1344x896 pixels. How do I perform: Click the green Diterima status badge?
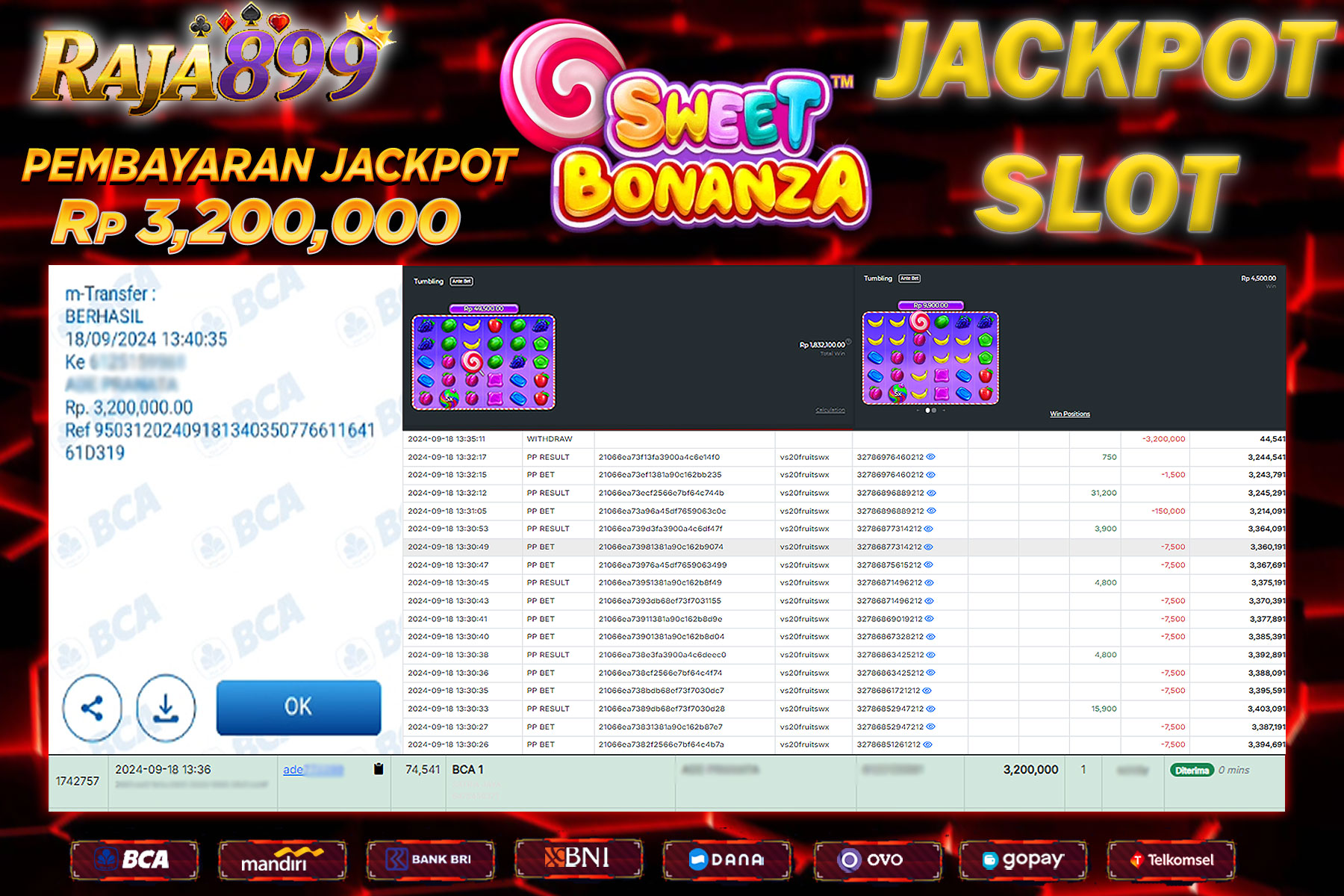1192,770
